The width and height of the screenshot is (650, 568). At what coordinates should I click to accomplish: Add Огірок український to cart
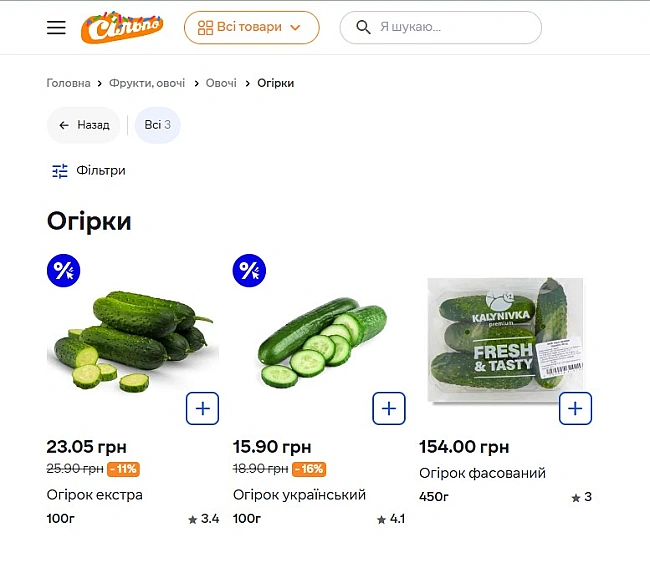pyautogui.click(x=389, y=408)
